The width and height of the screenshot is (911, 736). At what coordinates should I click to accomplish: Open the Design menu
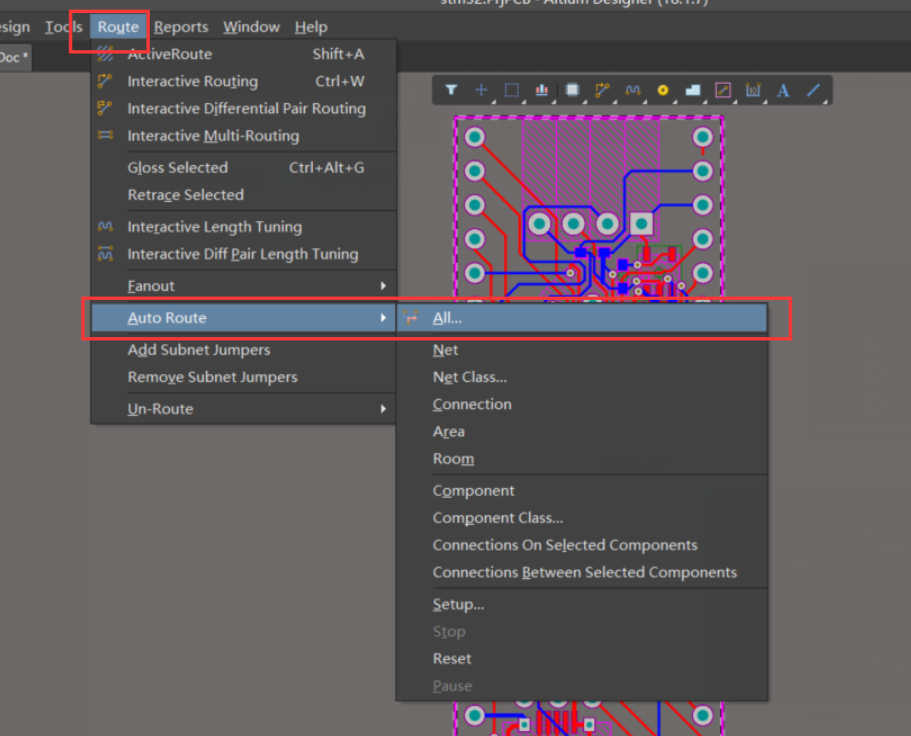14,27
